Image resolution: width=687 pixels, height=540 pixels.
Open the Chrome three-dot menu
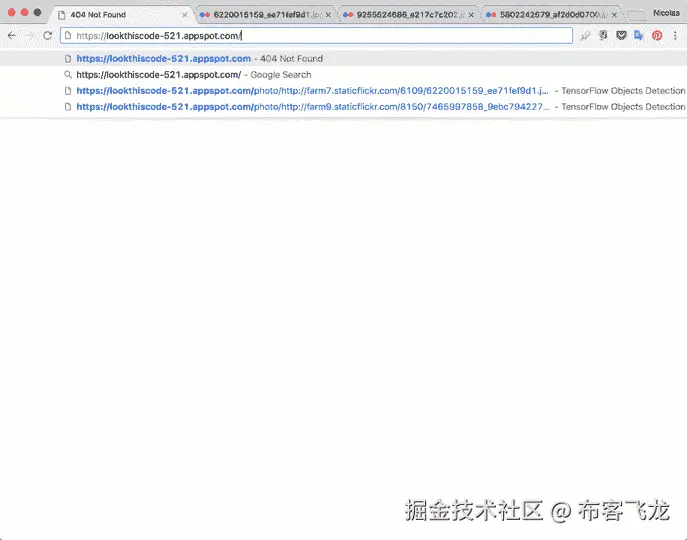tap(675, 36)
